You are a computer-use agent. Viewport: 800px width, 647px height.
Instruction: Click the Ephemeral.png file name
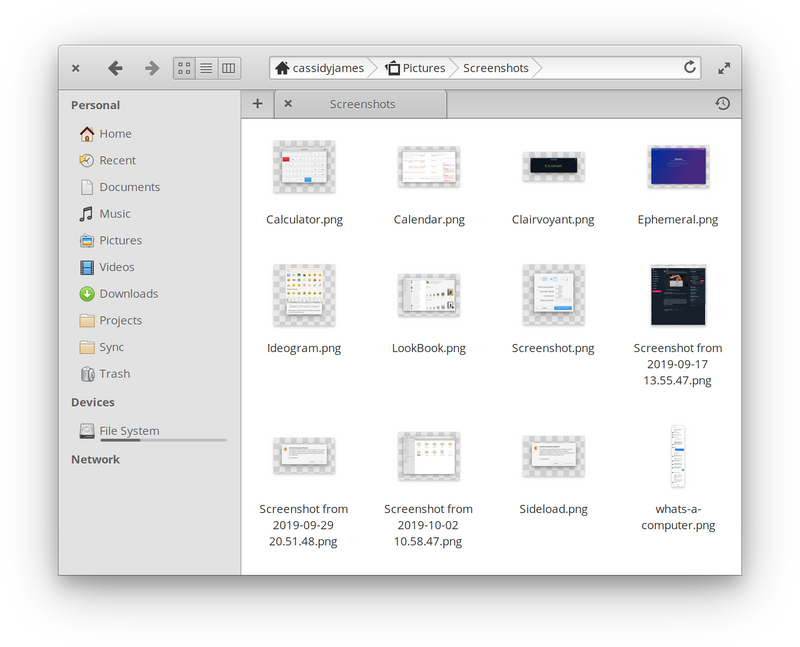point(678,219)
